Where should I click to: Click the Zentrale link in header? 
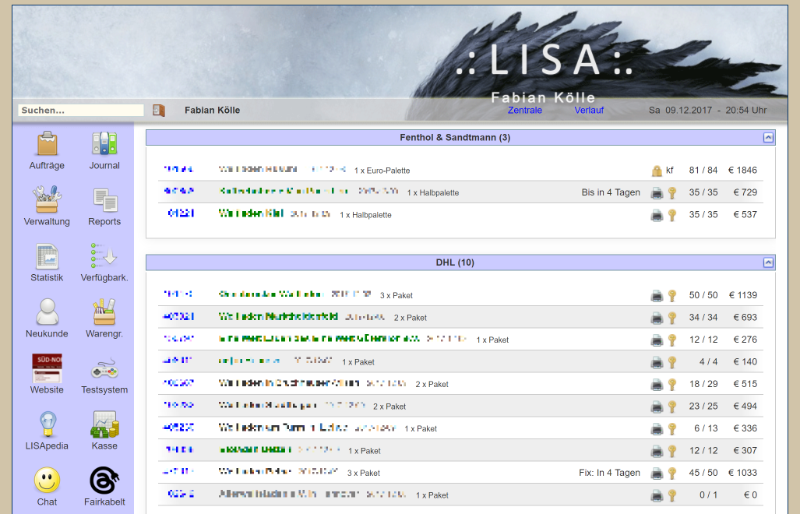tap(525, 110)
